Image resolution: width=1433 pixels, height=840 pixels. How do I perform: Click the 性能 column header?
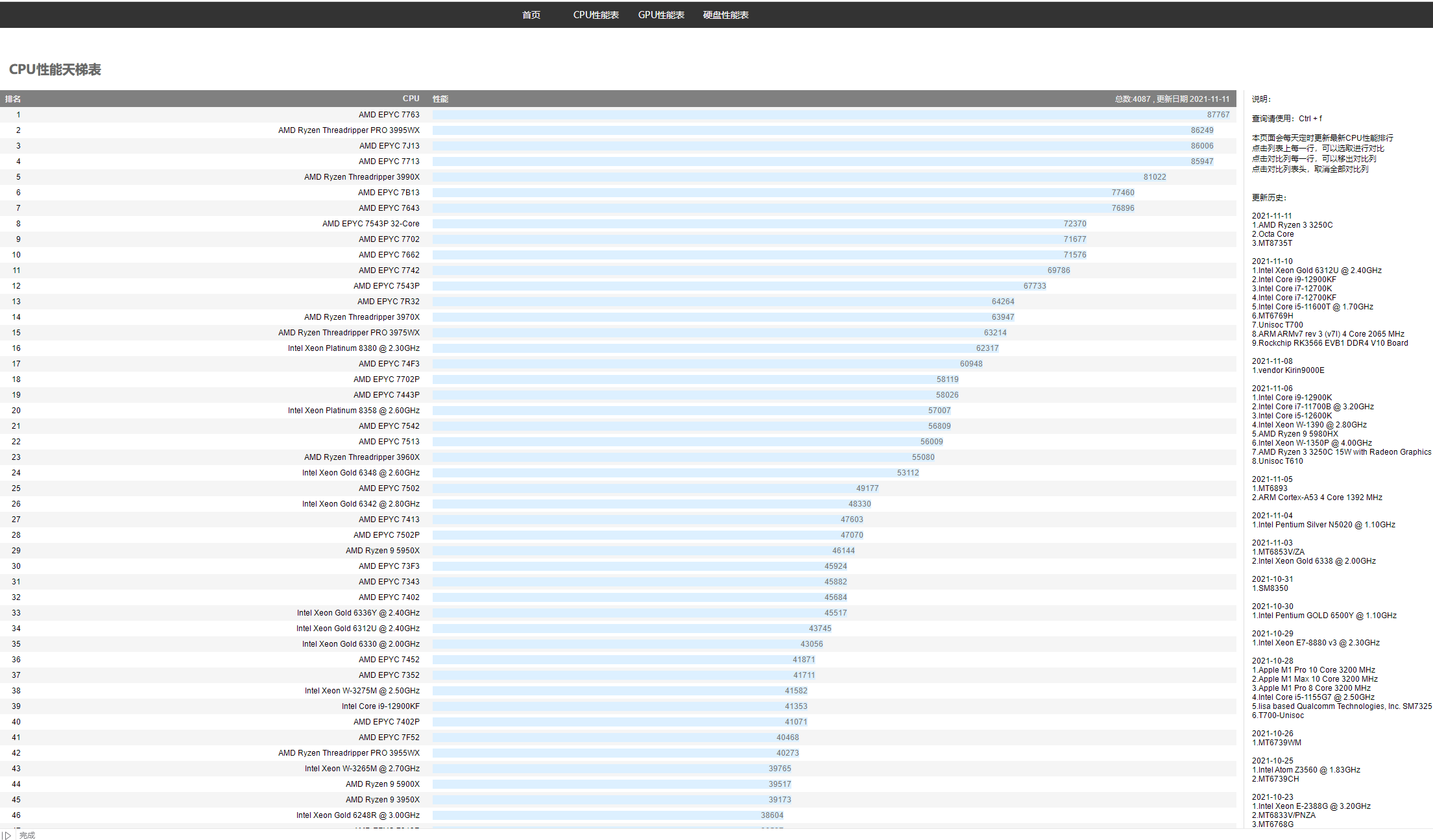pyautogui.click(x=440, y=99)
